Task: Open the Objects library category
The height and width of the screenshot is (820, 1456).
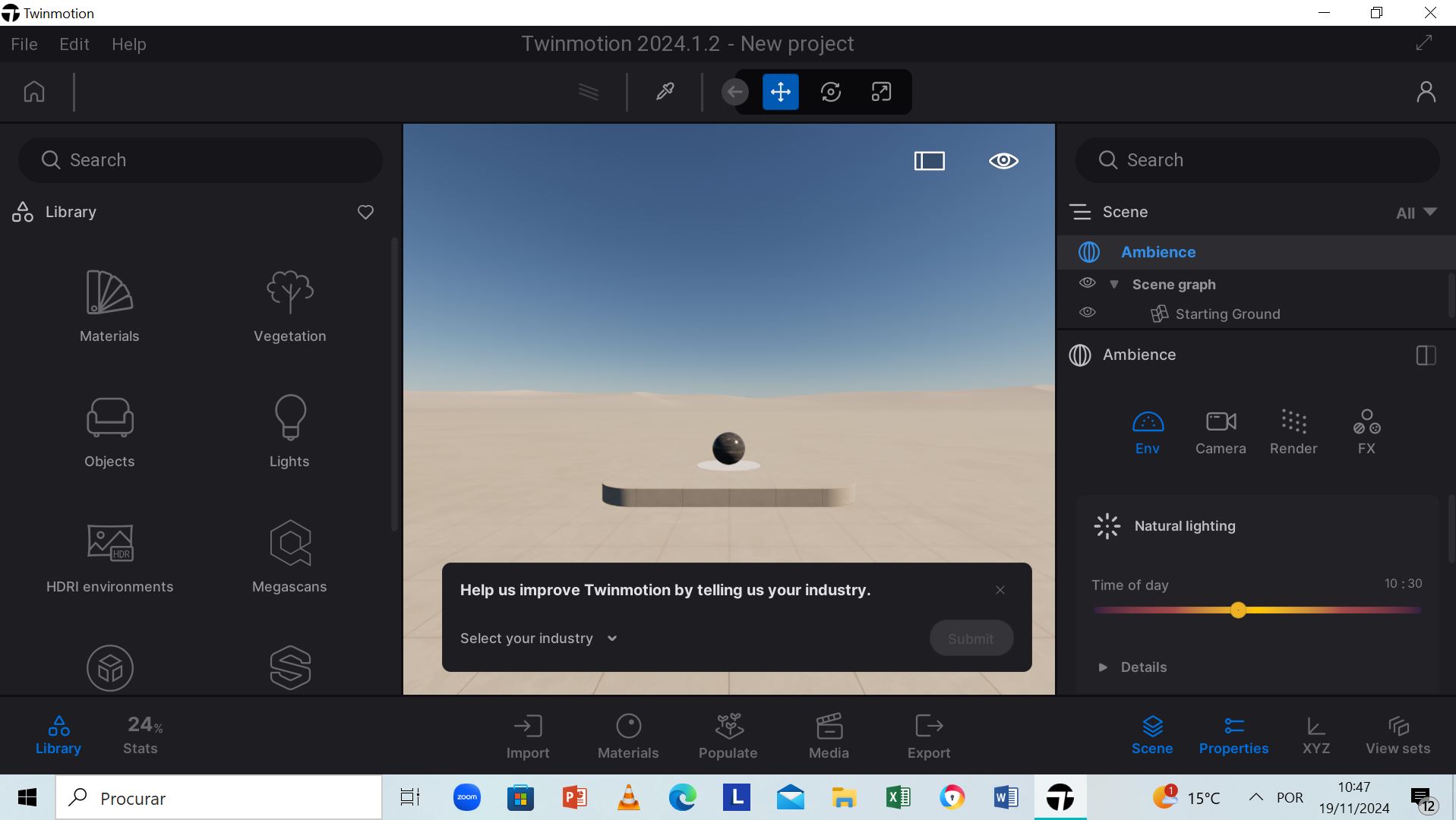Action: [109, 432]
